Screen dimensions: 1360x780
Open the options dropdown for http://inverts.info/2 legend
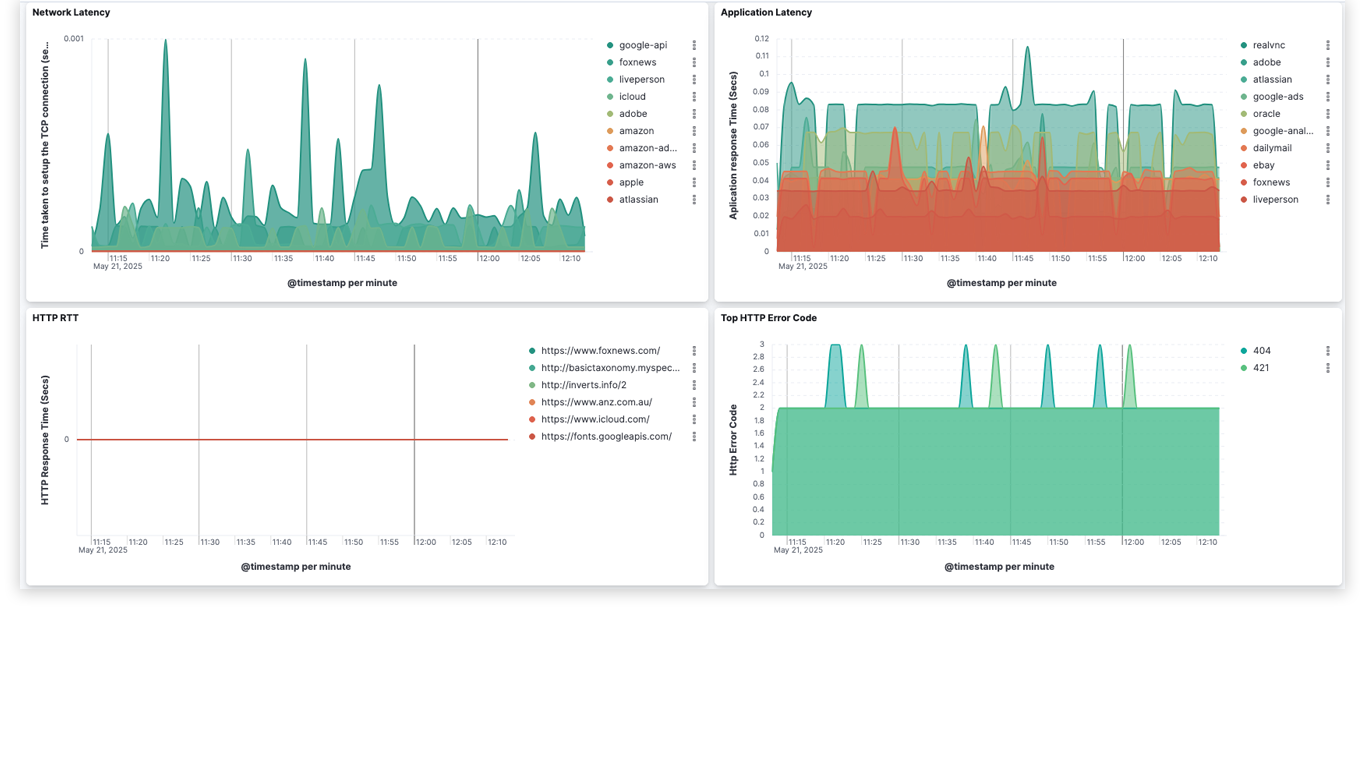[x=695, y=384]
